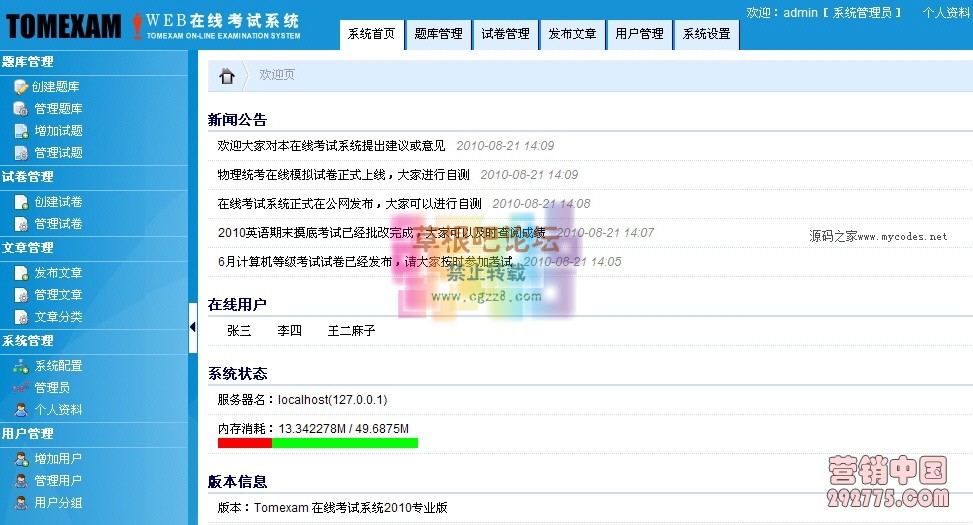This screenshot has width=973, height=525.
Task: Open 管理员 link in sidebar
Action: coord(52,388)
